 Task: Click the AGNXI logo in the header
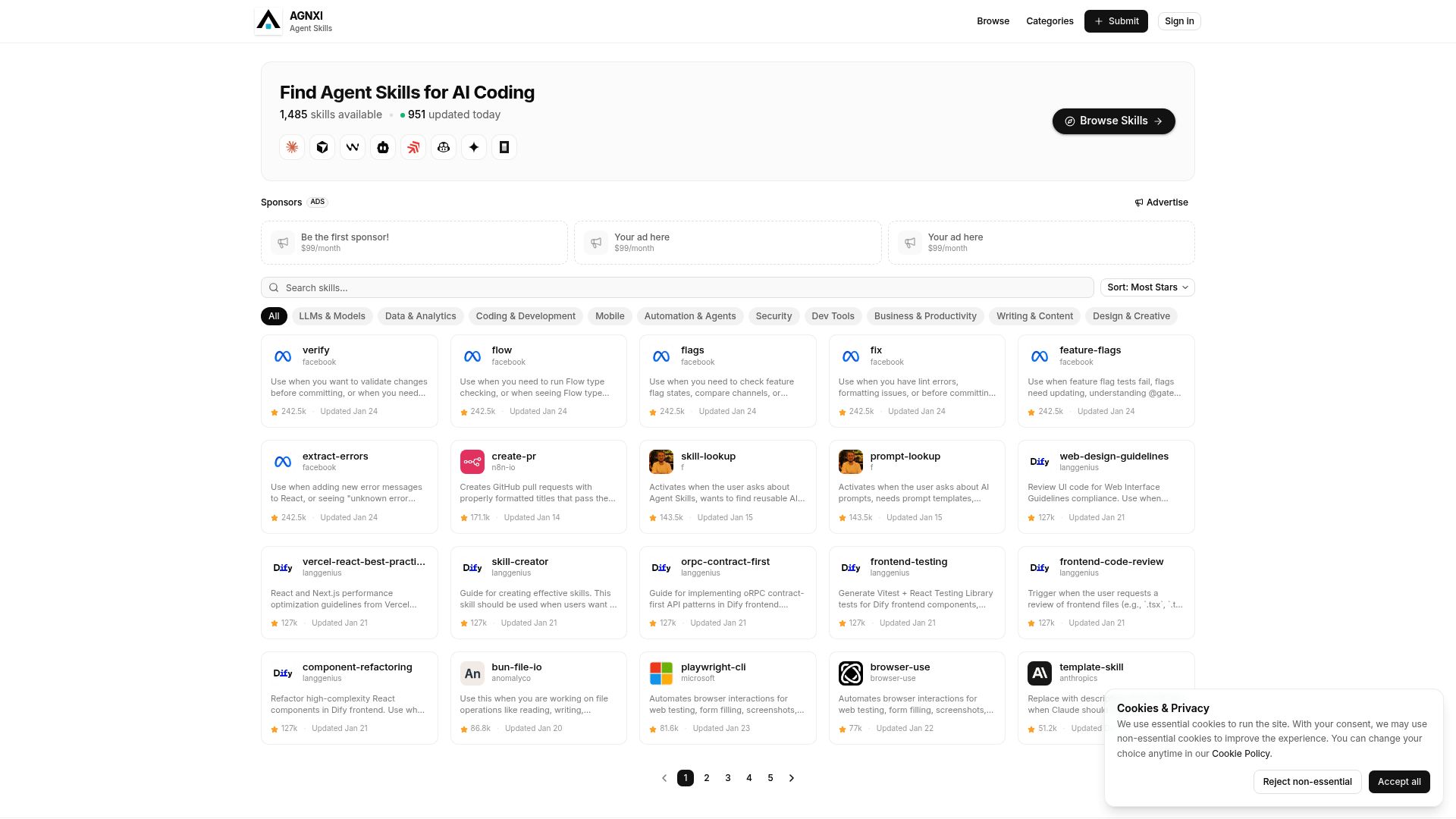(293, 20)
